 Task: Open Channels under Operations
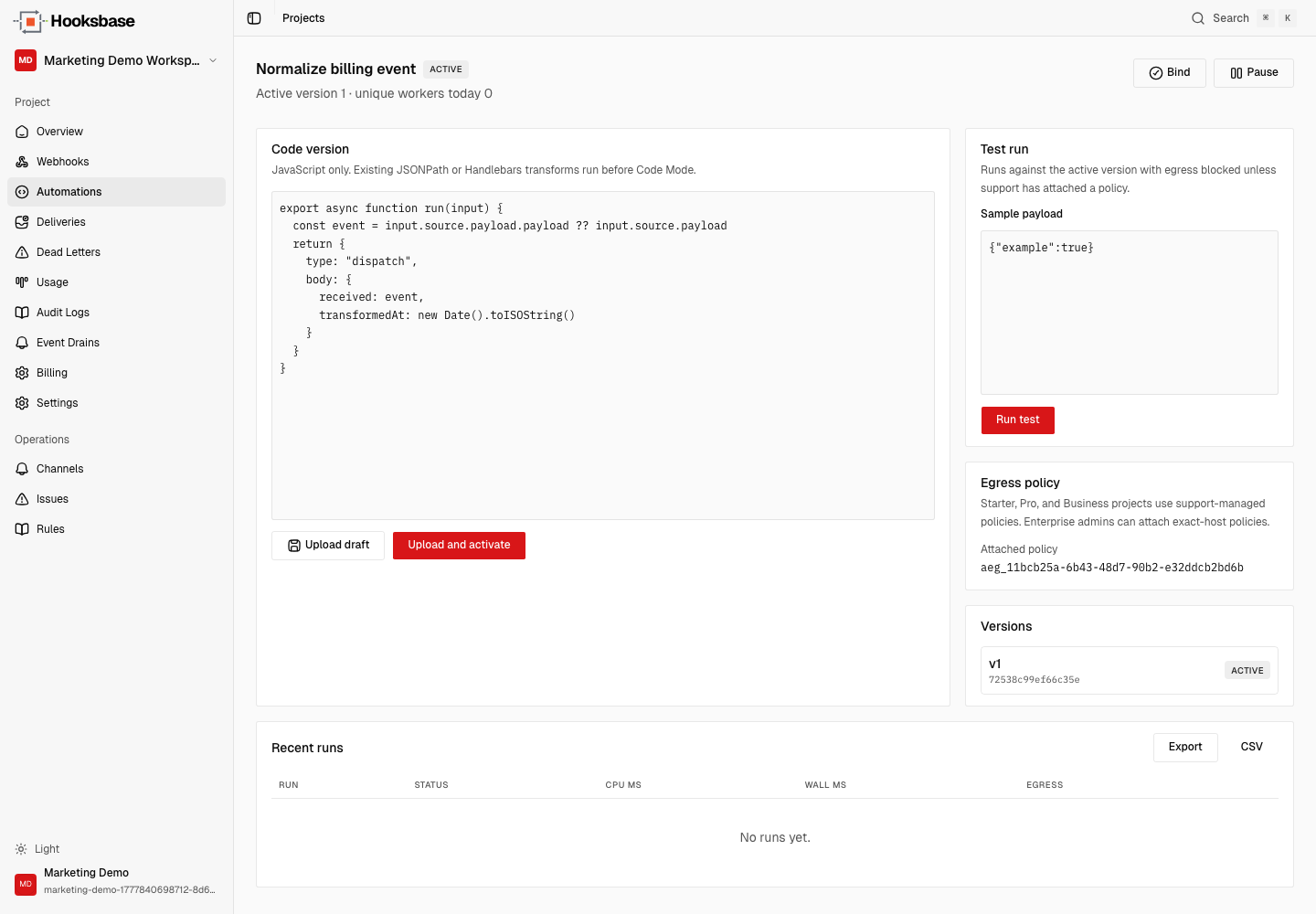[116, 469]
